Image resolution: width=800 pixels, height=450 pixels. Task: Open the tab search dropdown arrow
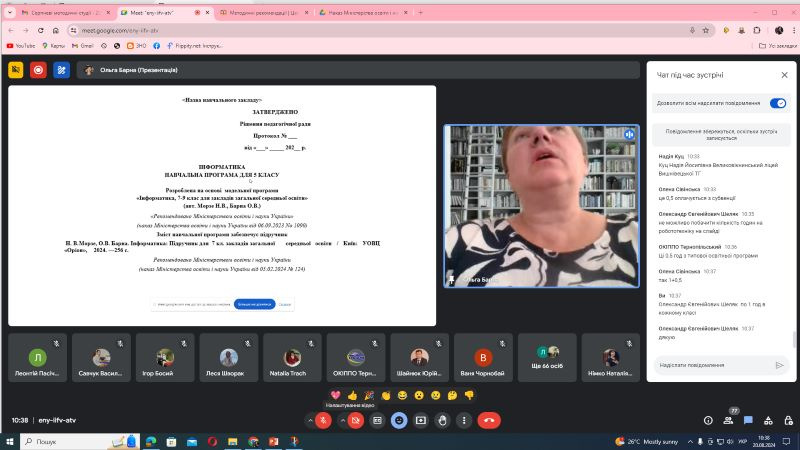[x=10, y=13]
